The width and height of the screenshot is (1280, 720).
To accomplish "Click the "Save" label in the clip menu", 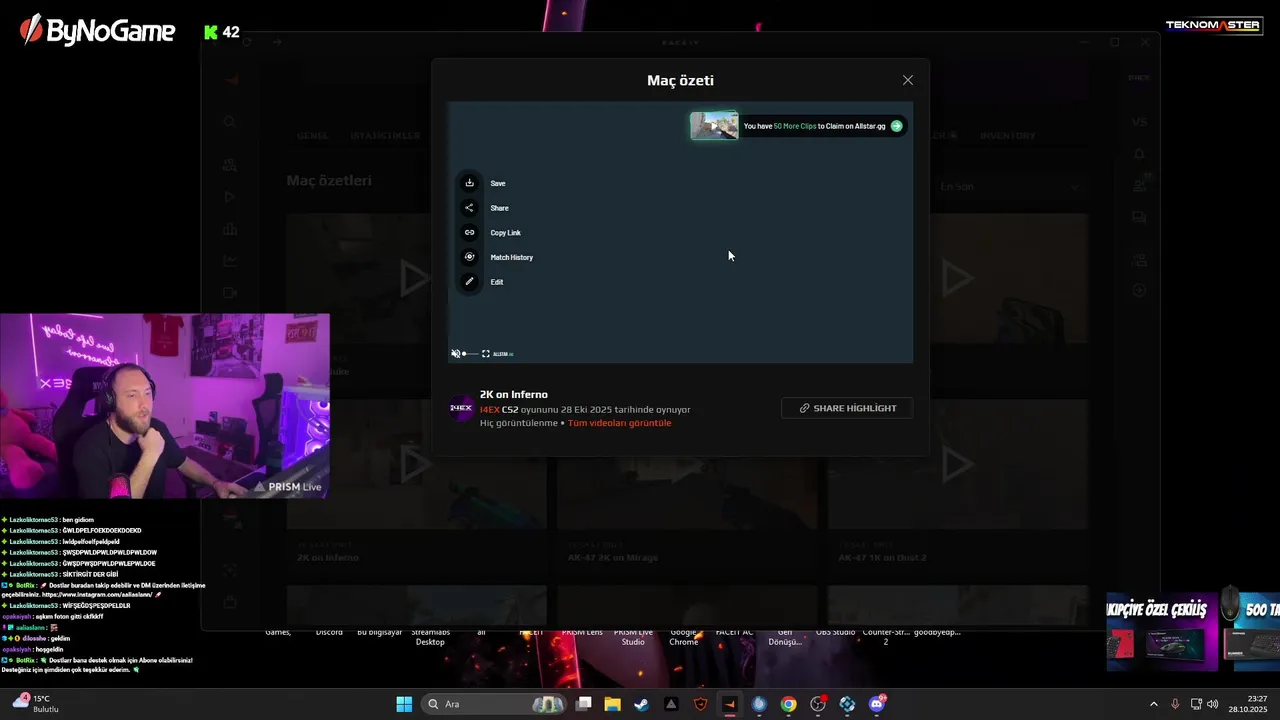I will (498, 183).
